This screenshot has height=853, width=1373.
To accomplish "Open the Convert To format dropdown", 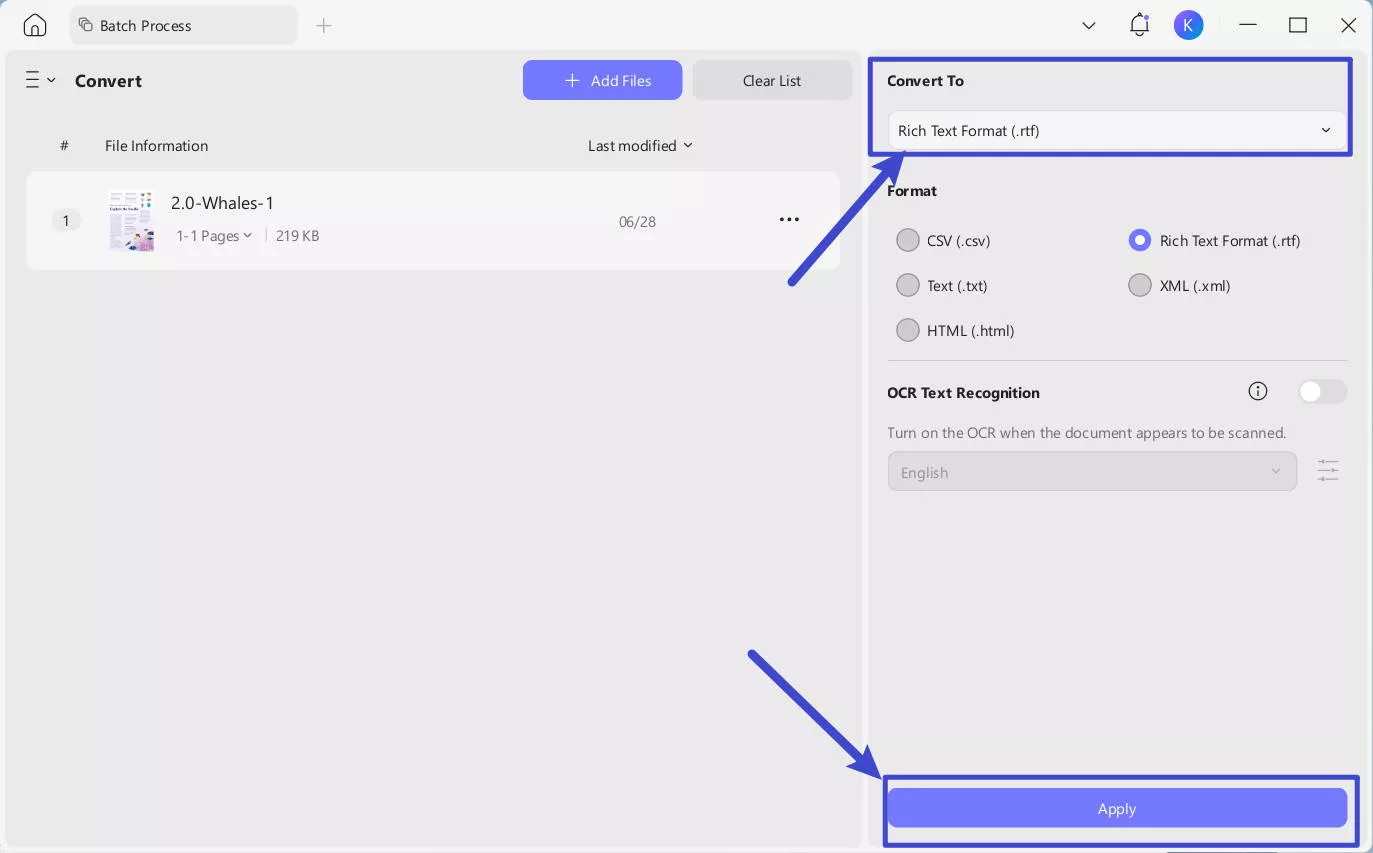I will point(1116,130).
